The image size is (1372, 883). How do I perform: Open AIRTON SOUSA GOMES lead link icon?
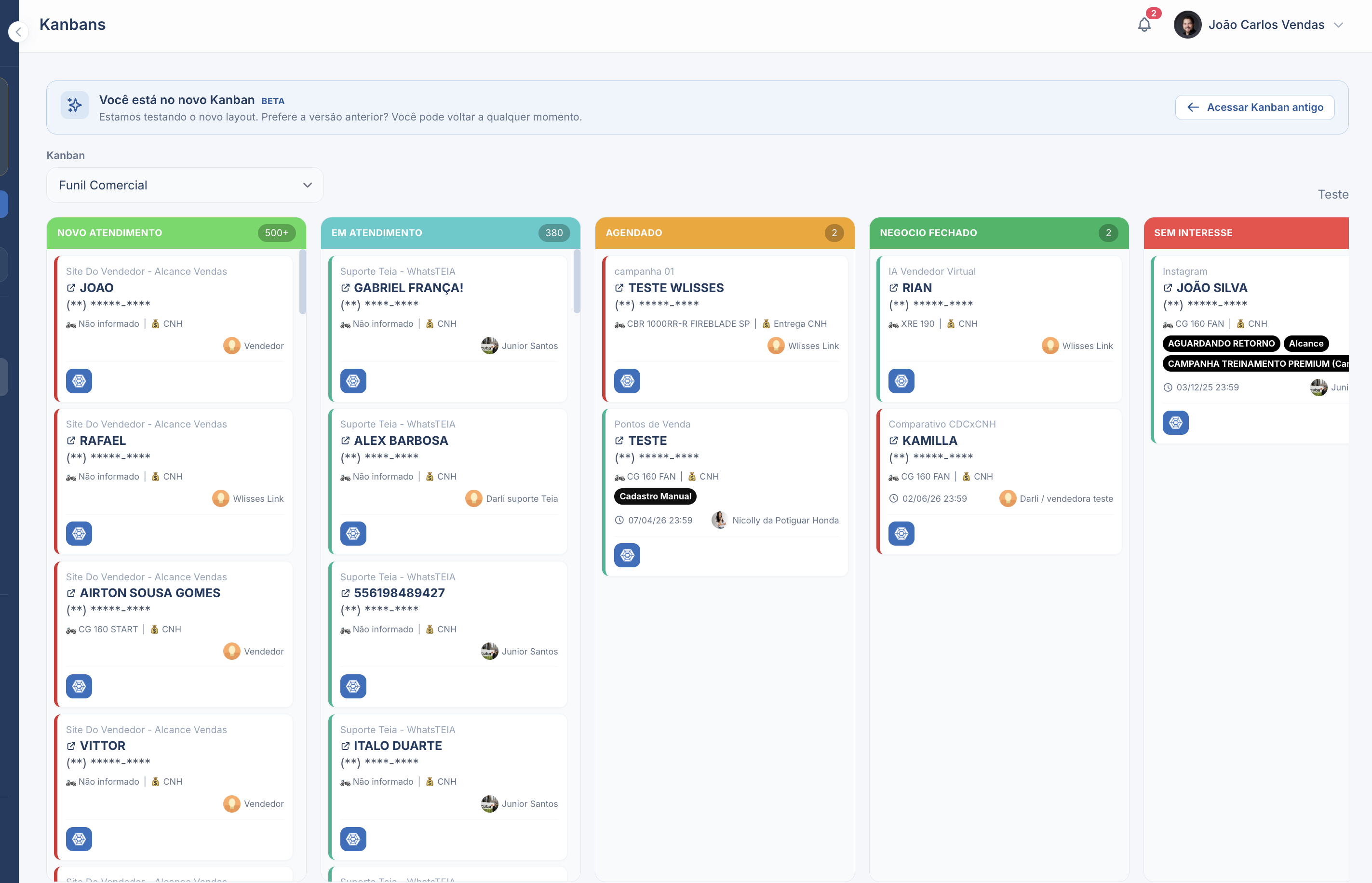pyautogui.click(x=71, y=593)
